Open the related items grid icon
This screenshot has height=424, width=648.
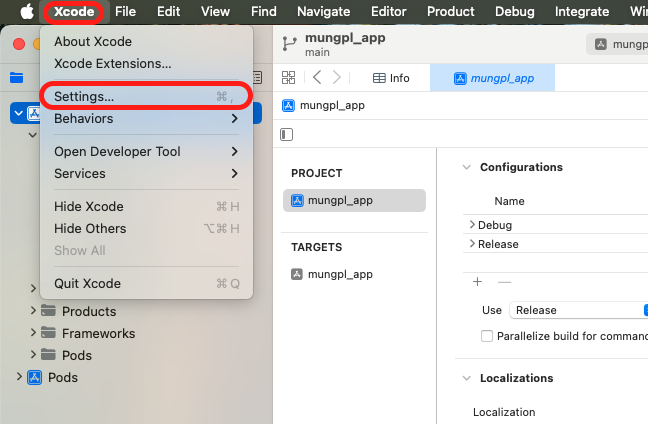[288, 77]
